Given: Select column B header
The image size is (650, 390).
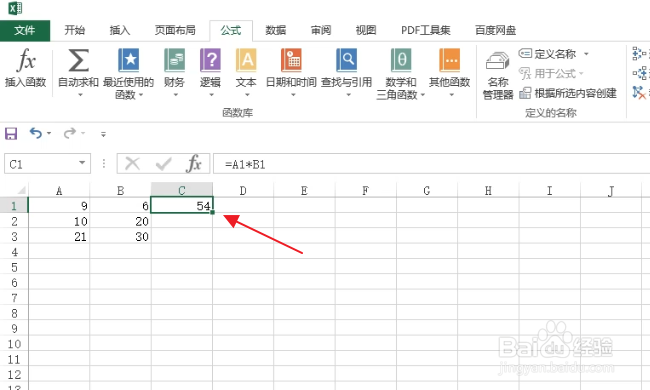Looking at the screenshot, I should click(x=121, y=190).
